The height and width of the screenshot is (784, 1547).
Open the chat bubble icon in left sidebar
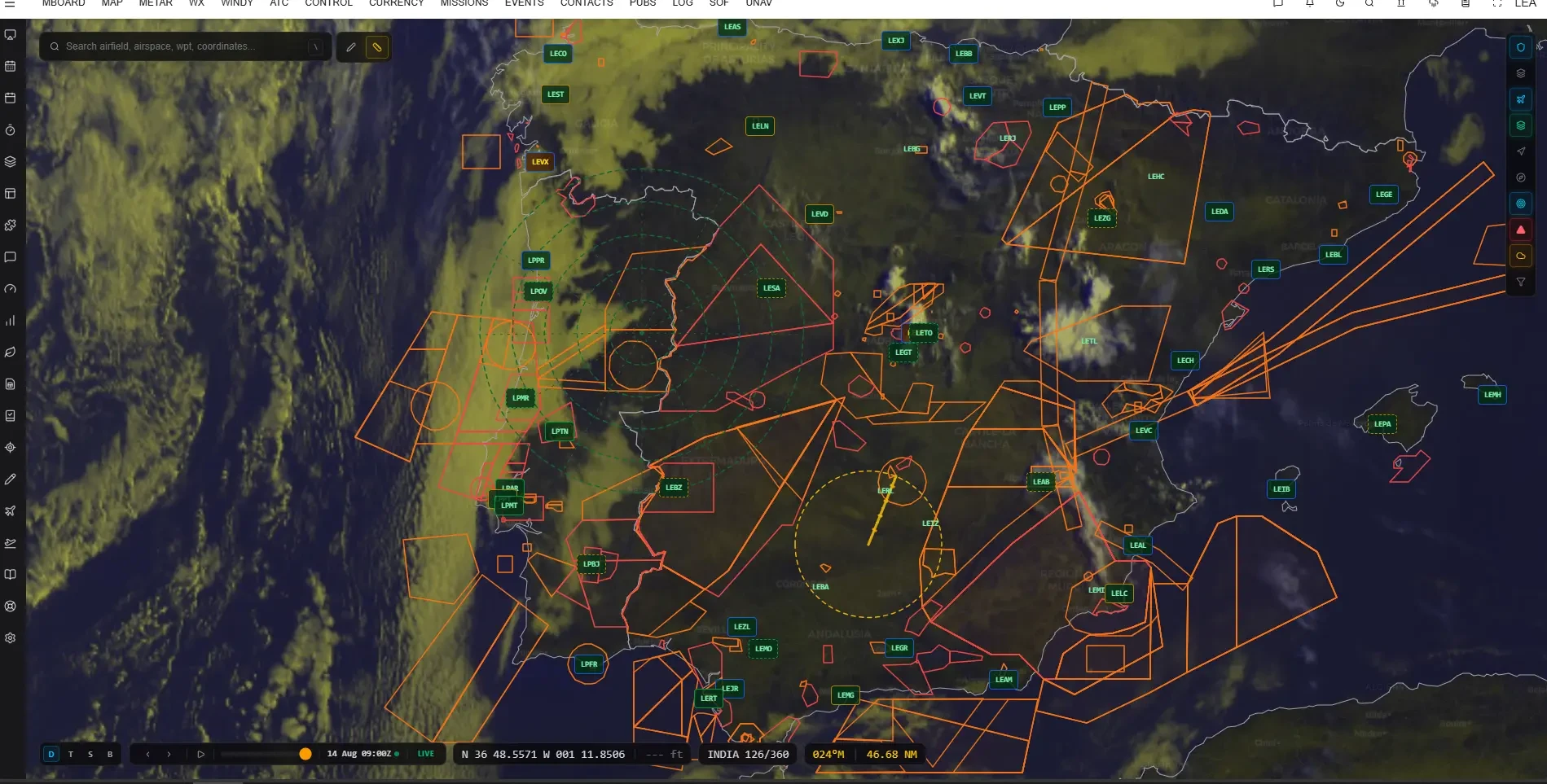(x=11, y=257)
